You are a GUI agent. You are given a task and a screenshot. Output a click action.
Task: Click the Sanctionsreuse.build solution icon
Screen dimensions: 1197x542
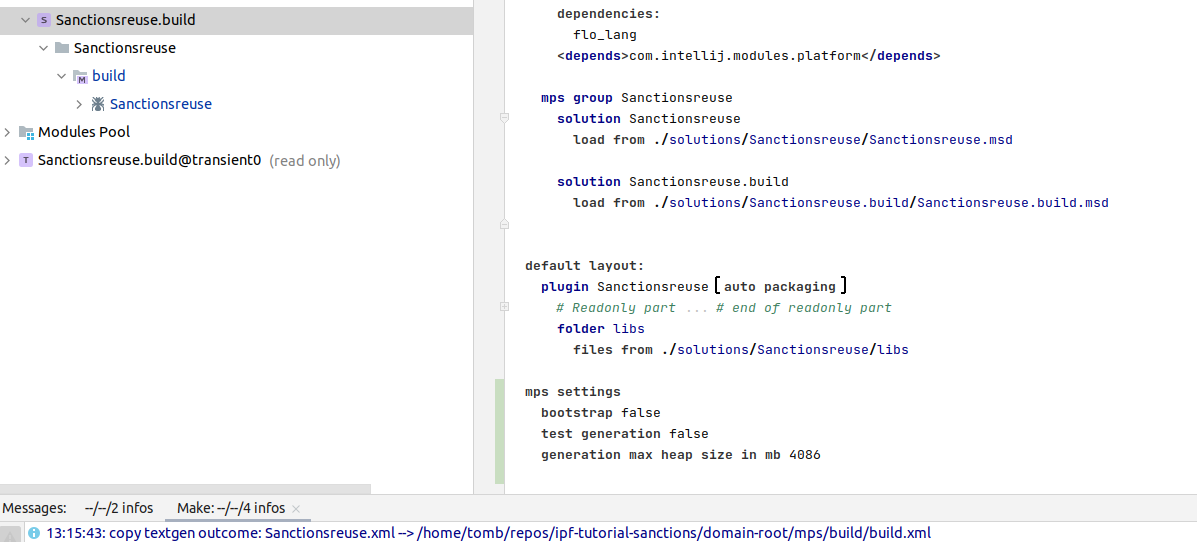pos(44,20)
